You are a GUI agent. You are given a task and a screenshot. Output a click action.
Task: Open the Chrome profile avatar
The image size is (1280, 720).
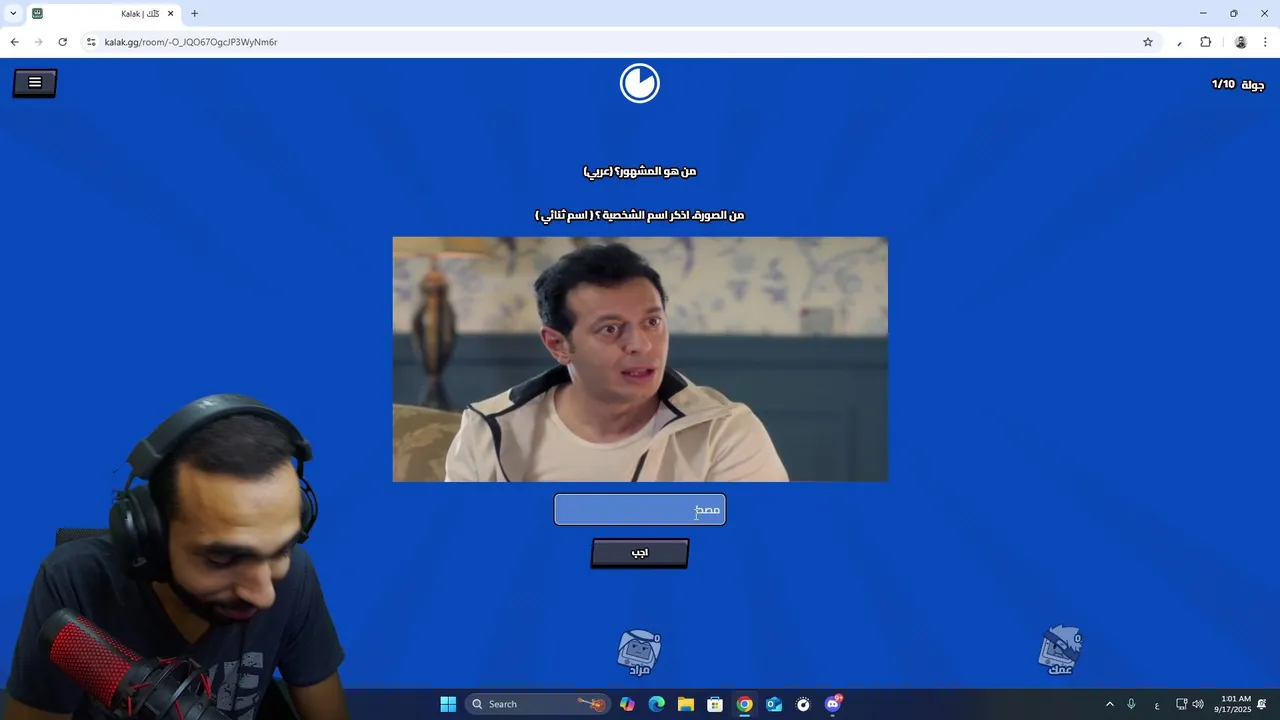tap(1241, 42)
